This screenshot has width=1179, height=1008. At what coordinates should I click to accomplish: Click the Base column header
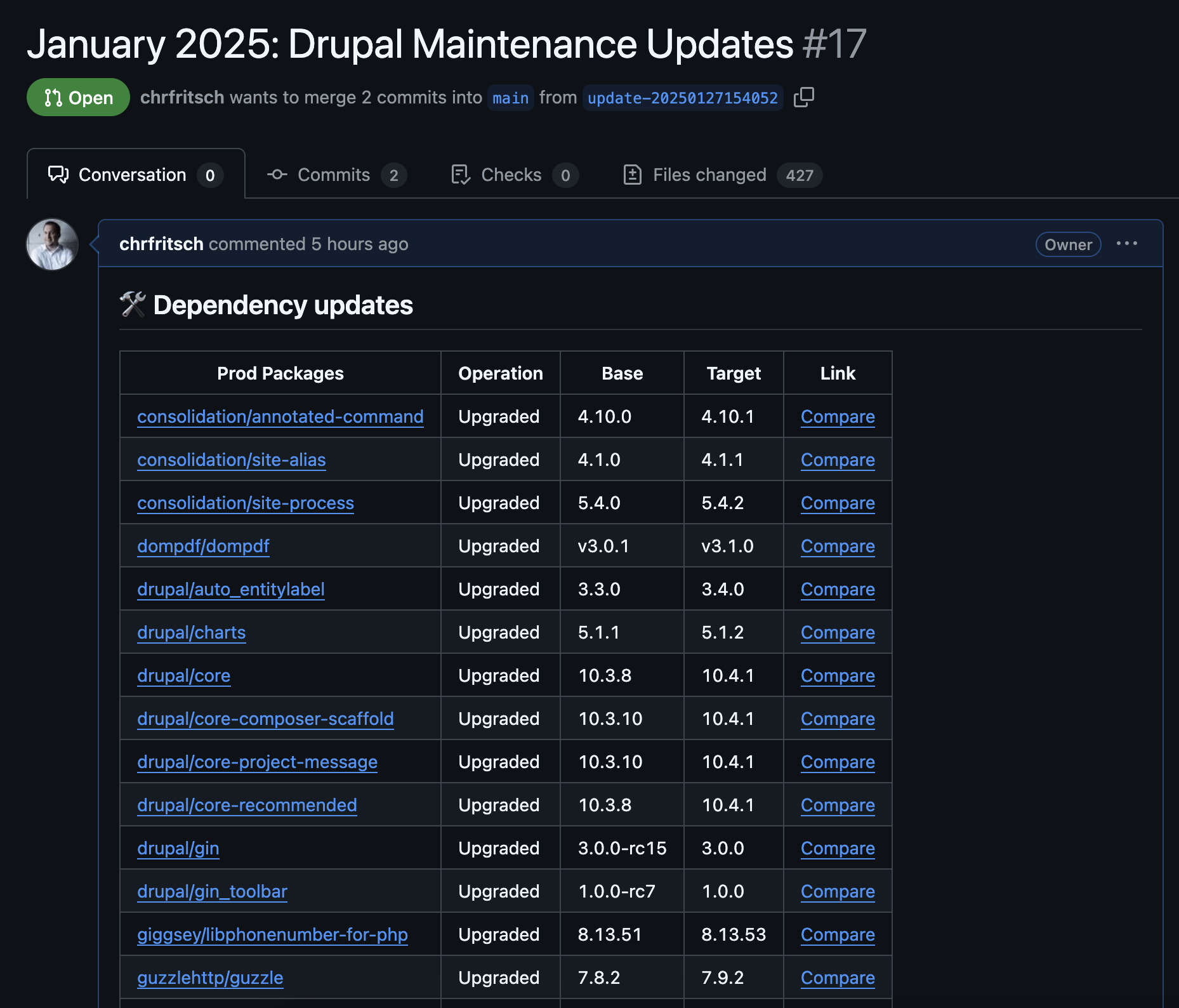[622, 373]
